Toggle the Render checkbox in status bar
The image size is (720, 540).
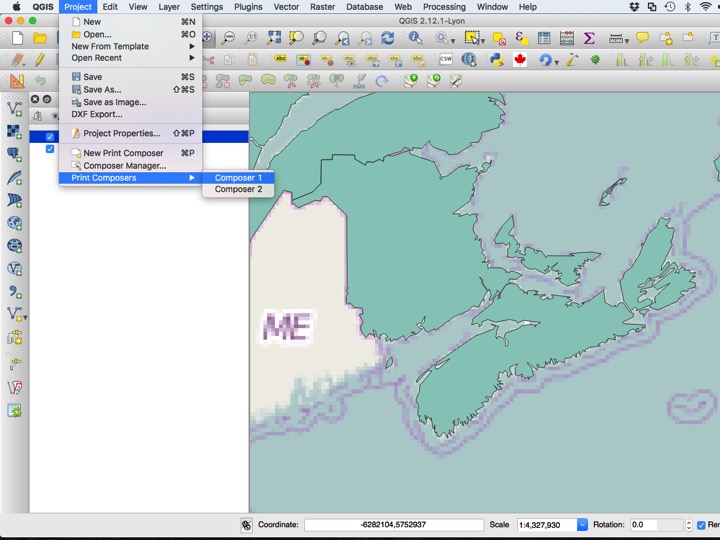pyautogui.click(x=701, y=525)
